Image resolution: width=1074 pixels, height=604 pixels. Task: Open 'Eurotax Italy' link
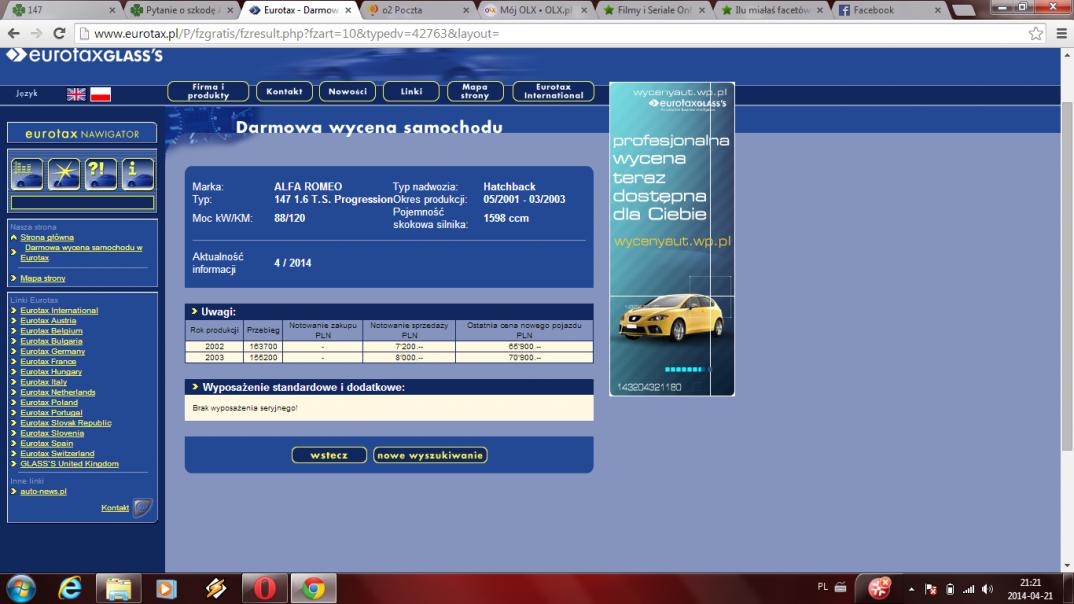[x=44, y=382]
